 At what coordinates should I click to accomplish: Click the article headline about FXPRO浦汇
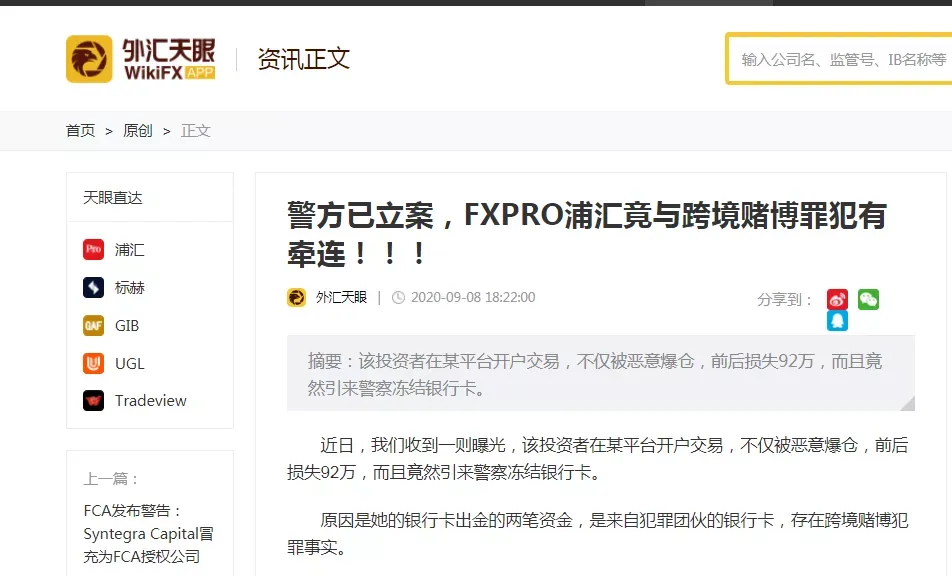pyautogui.click(x=586, y=234)
